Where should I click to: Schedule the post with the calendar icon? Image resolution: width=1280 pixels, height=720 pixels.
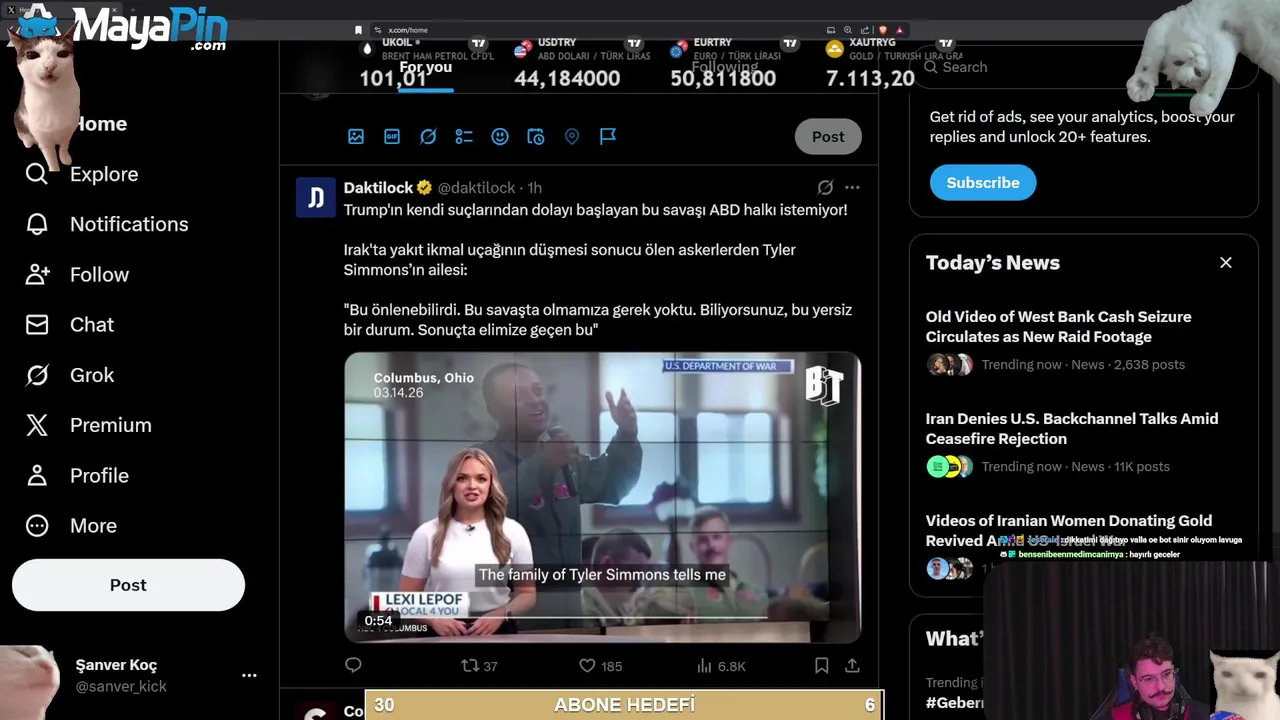click(x=536, y=136)
